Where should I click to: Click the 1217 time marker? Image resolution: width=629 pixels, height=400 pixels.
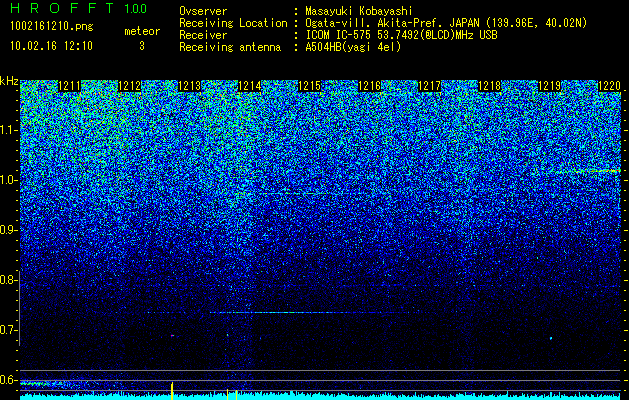[x=430, y=86]
